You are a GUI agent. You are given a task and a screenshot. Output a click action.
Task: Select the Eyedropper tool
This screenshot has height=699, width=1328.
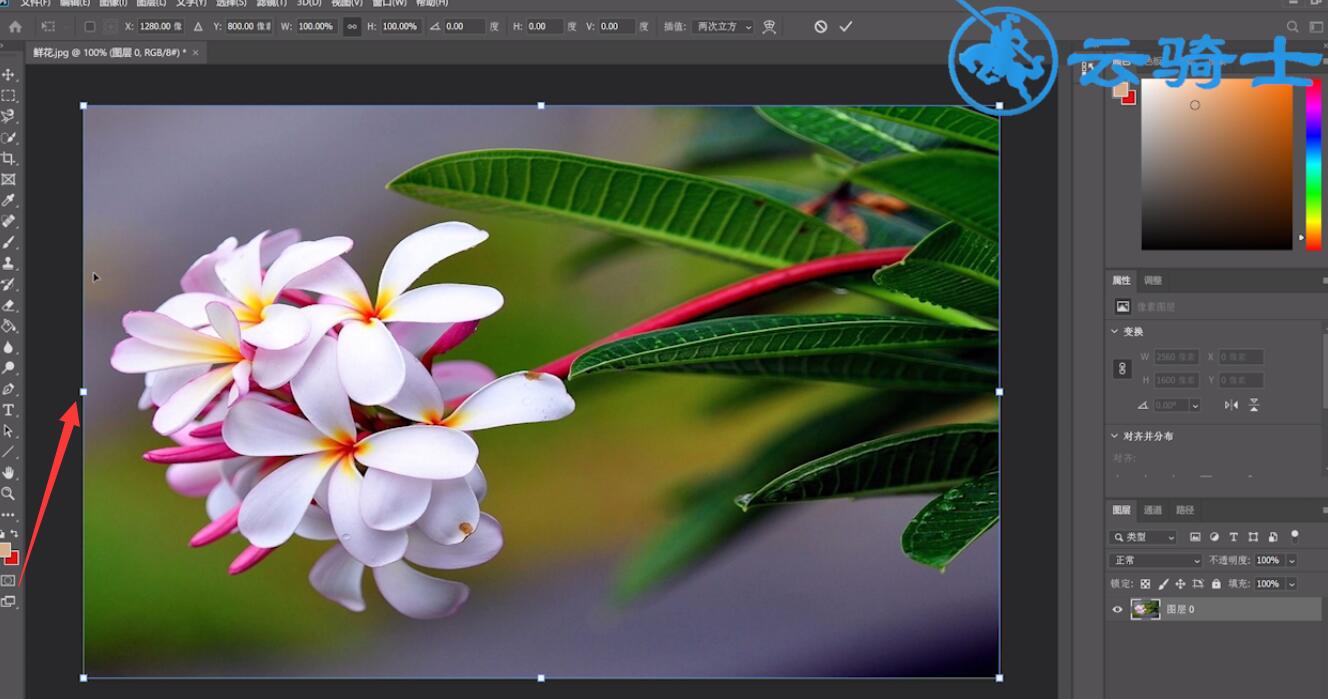(8, 201)
